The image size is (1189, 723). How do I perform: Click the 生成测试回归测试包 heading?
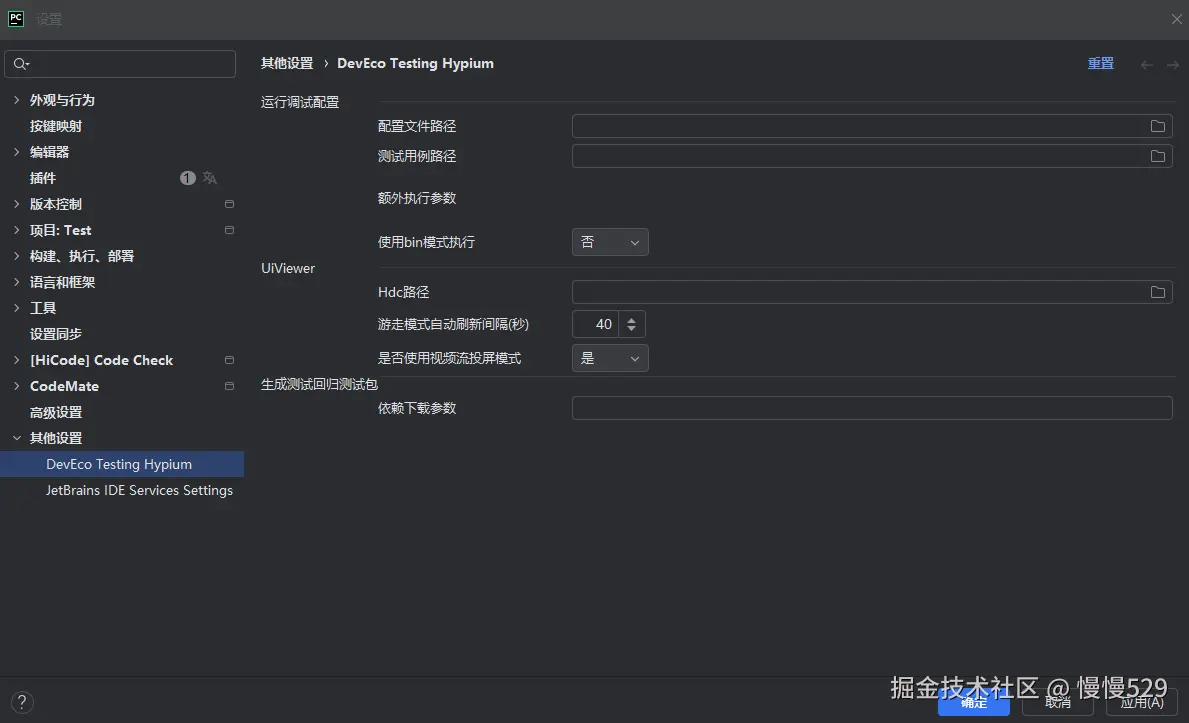point(319,384)
